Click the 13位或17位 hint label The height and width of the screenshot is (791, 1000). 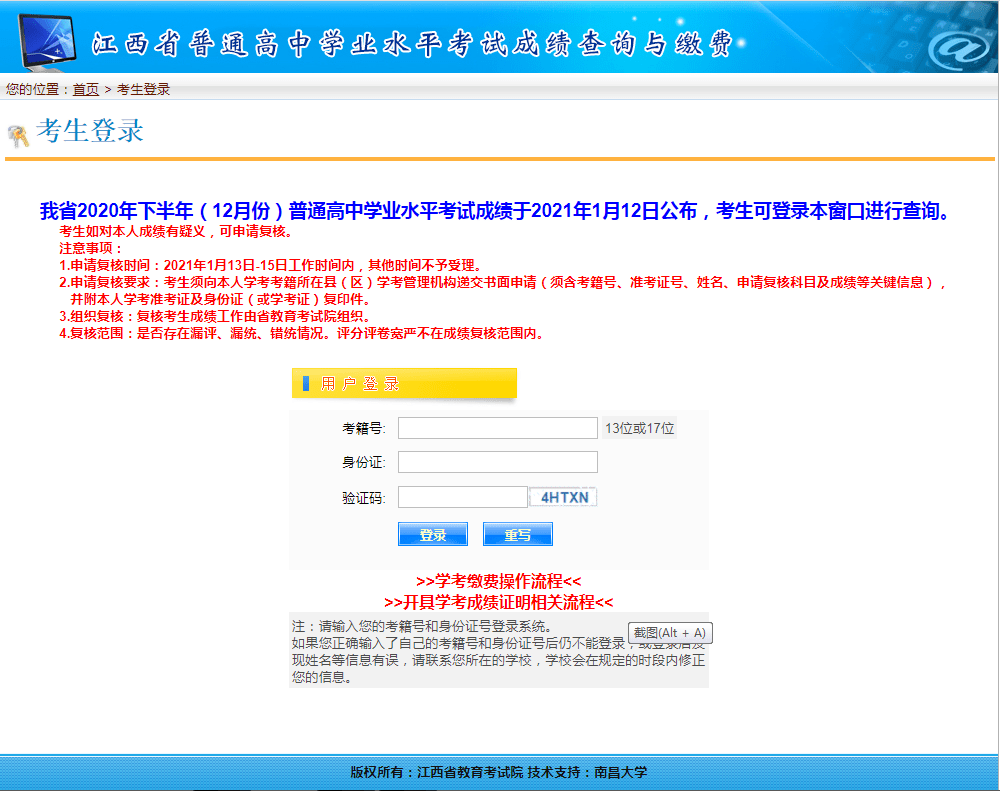pyautogui.click(x=640, y=427)
